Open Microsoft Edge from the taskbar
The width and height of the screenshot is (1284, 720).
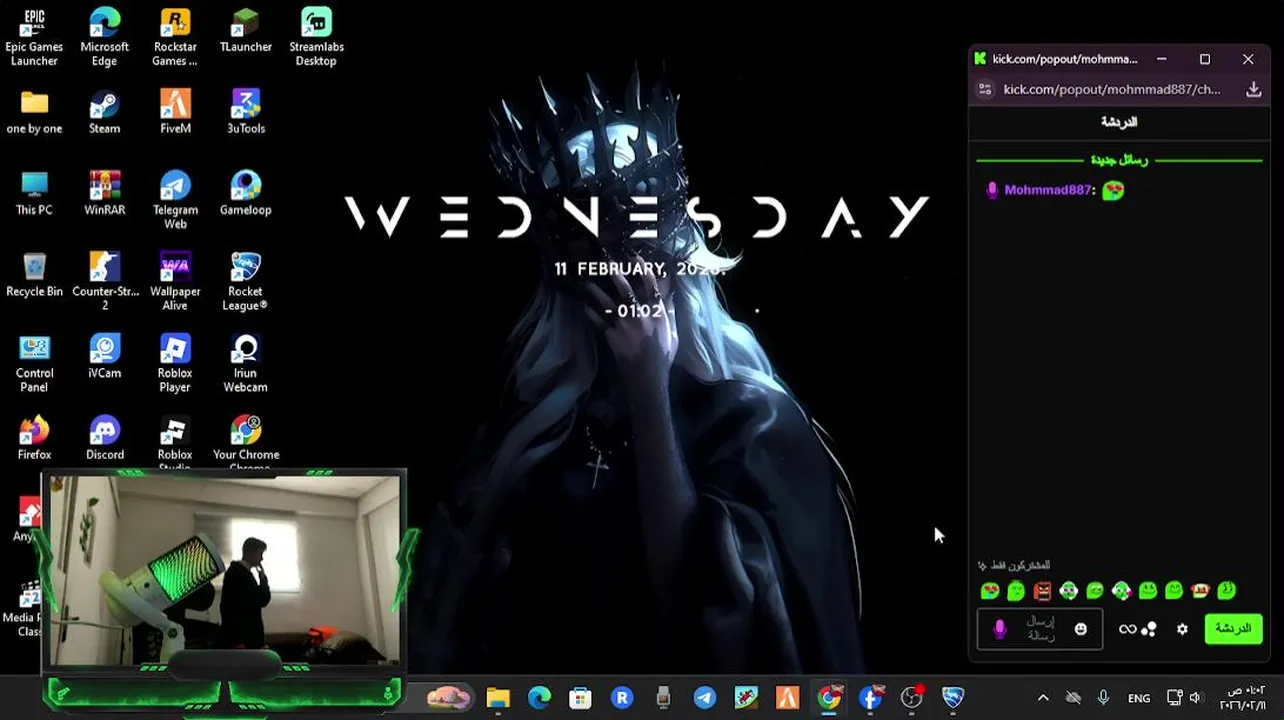point(539,697)
